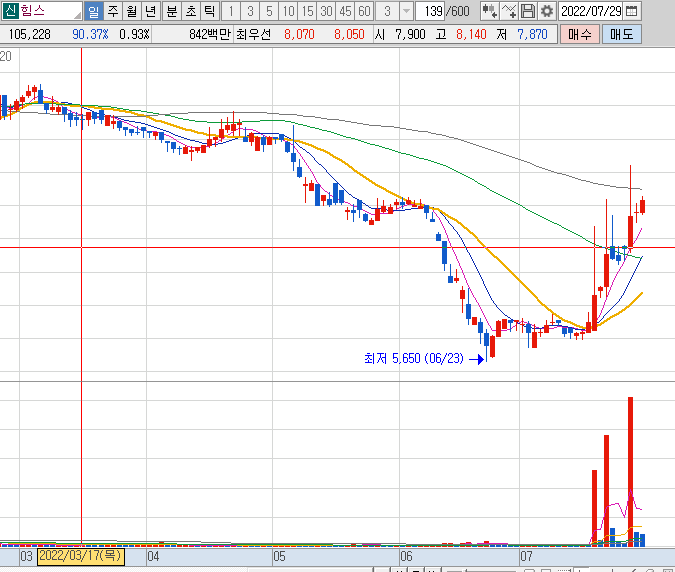The height and width of the screenshot is (572, 675).
Task: Click the 90.37% volume ratio value
Action: (x=90, y=34)
